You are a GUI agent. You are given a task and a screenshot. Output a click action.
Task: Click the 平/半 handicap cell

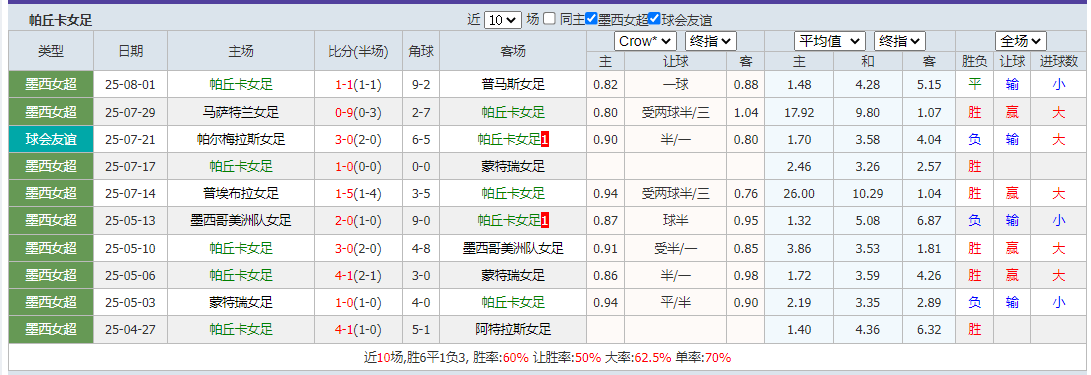point(676,302)
